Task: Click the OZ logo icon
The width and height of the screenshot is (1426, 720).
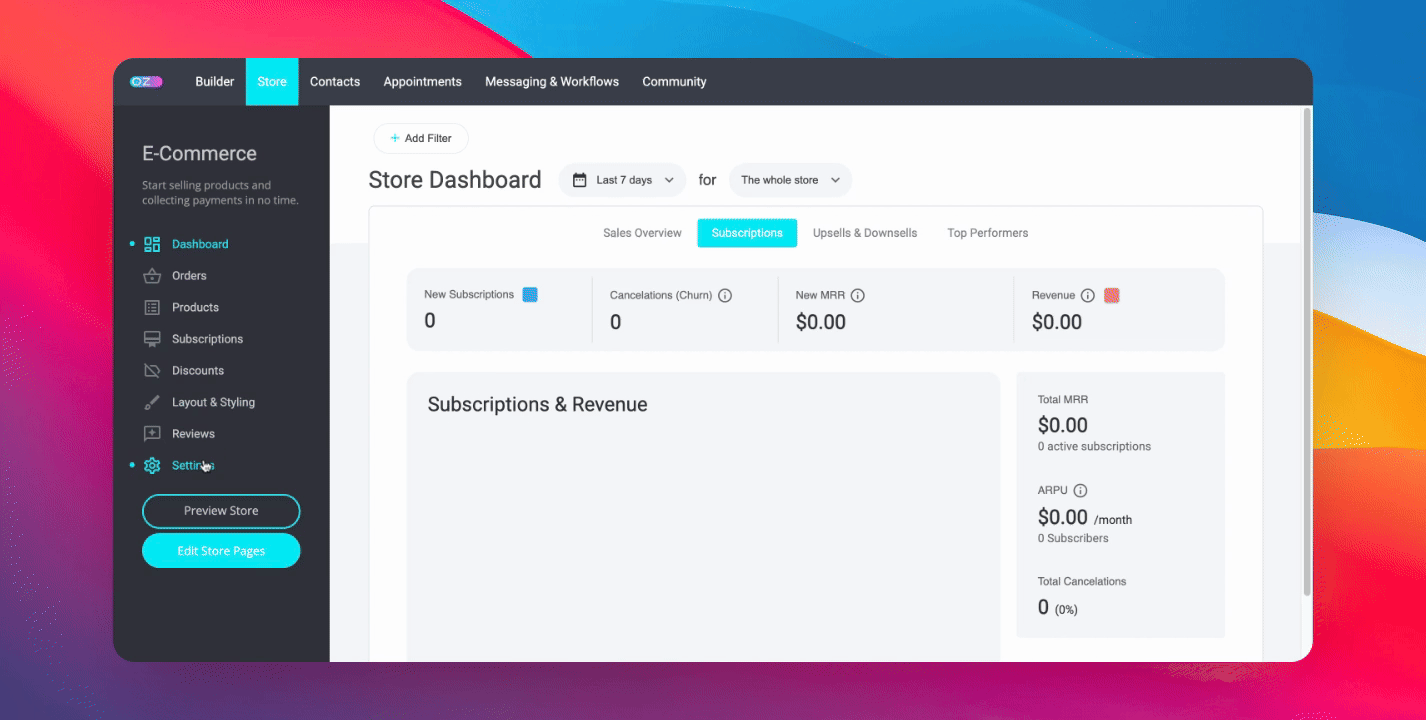Action: 146,82
